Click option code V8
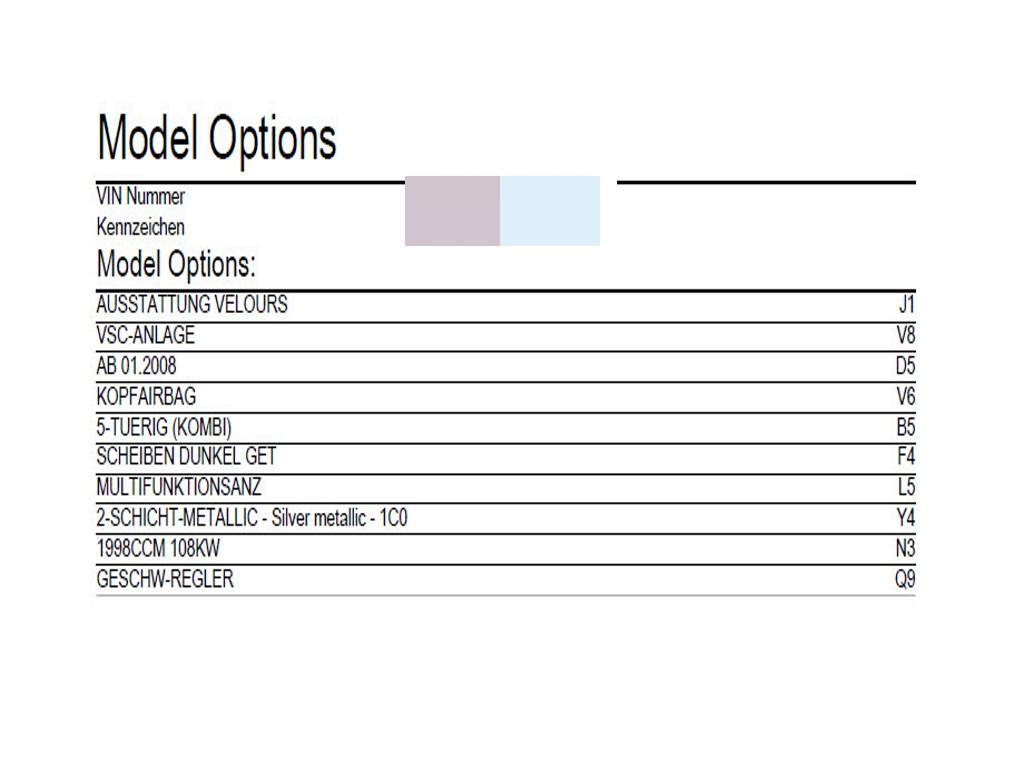 point(906,335)
